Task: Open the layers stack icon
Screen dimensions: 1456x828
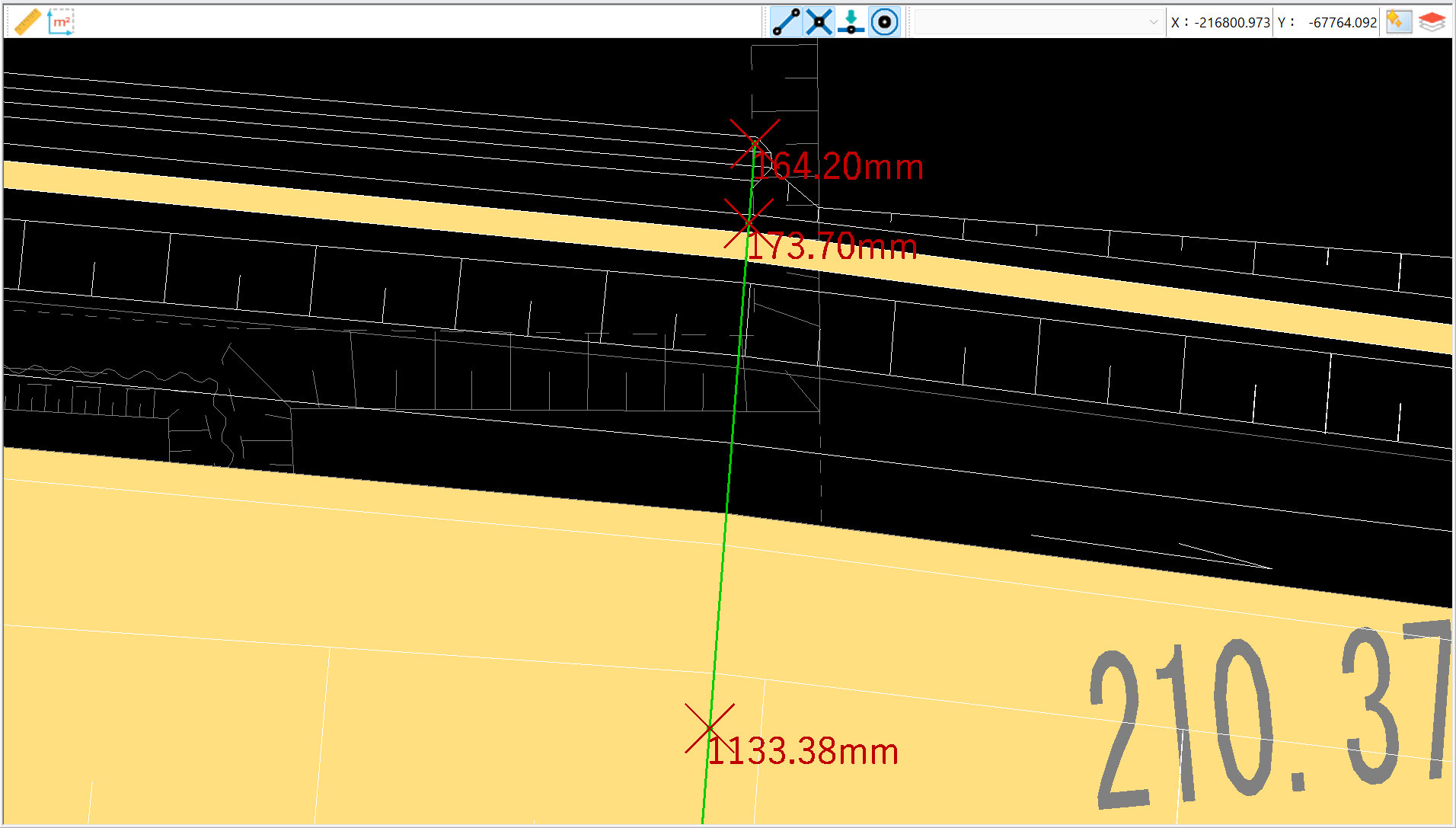Action: coord(1432,22)
